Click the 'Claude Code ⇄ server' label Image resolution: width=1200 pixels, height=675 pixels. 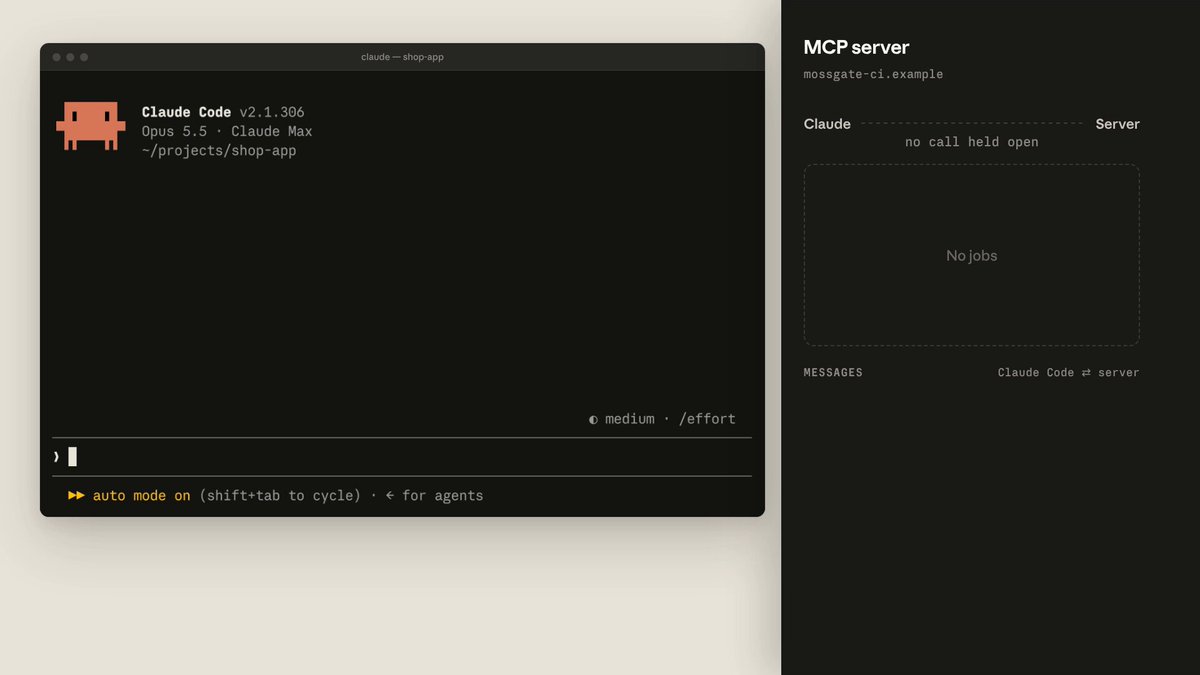(1068, 372)
